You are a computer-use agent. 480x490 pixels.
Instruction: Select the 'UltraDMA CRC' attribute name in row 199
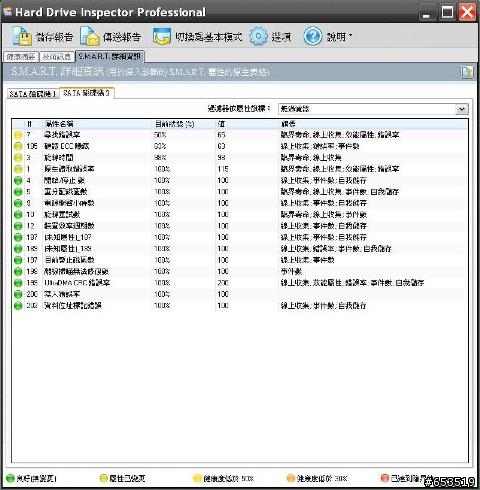click(x=77, y=283)
